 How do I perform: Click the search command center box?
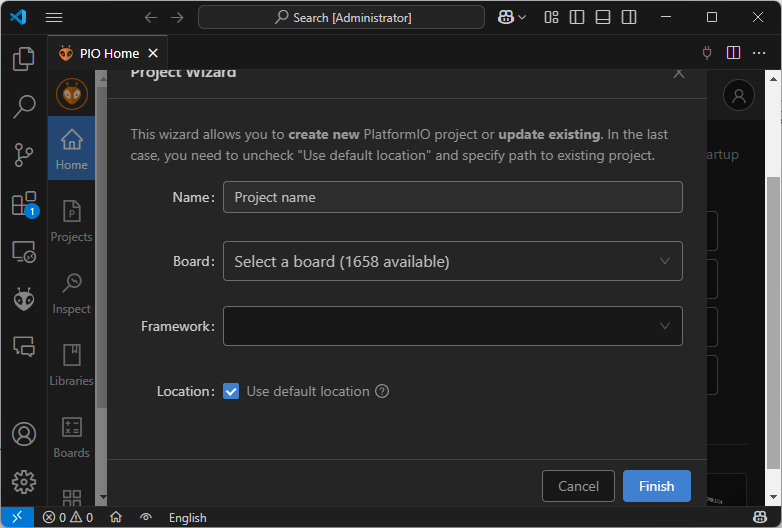point(341,17)
